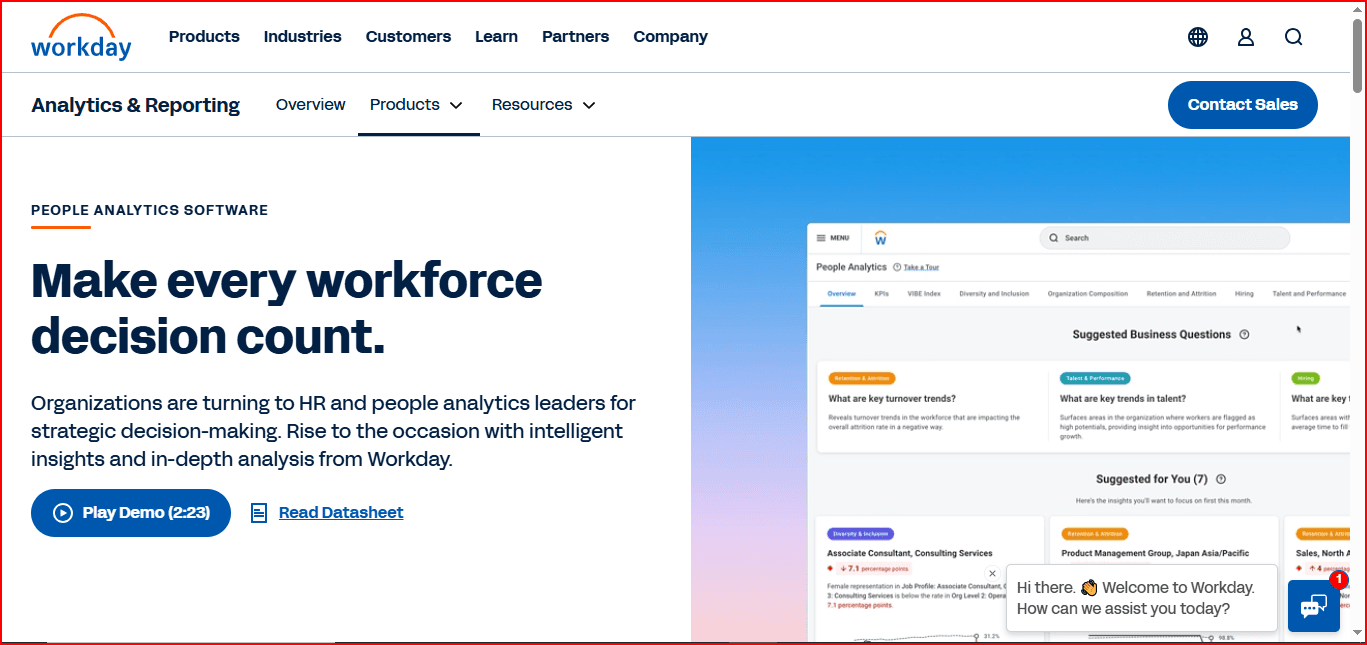Open the Learn menu
This screenshot has height=645, width=1367.
pos(496,37)
